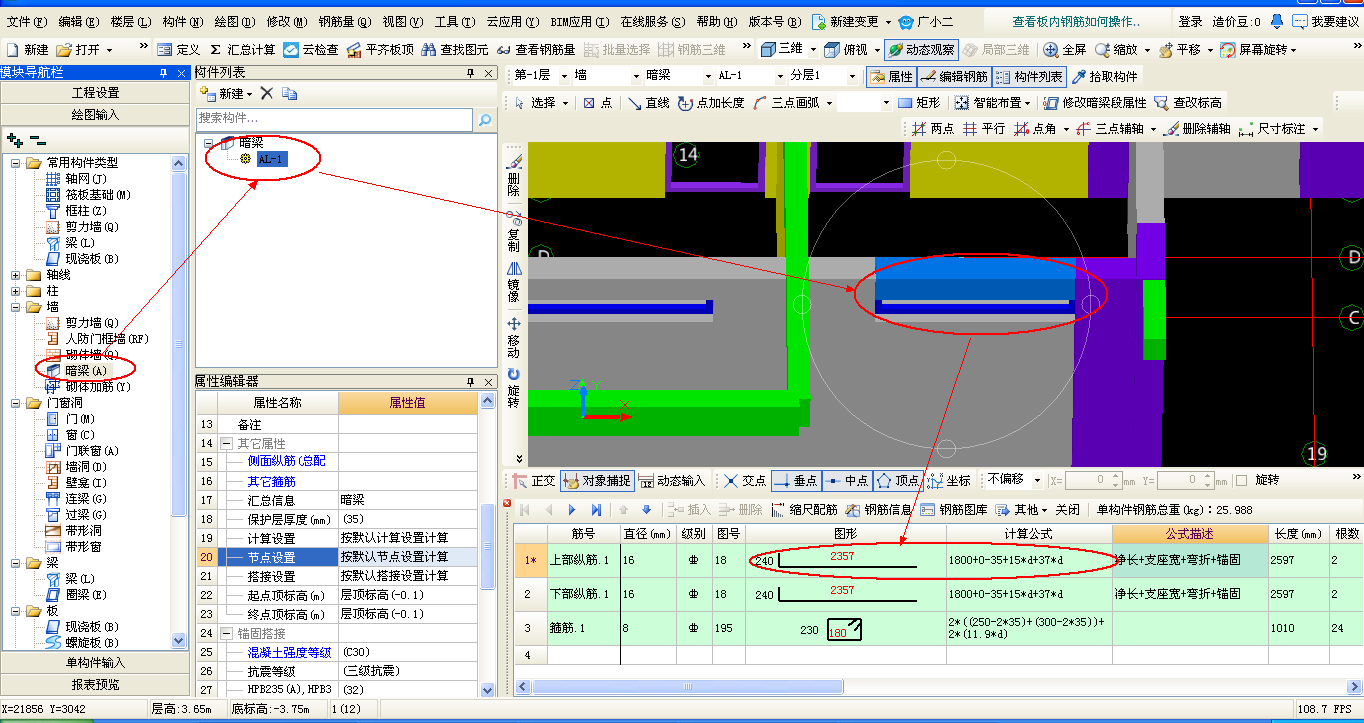Click the 报表预览 button
This screenshot has height=723, width=1364.
coord(95,684)
